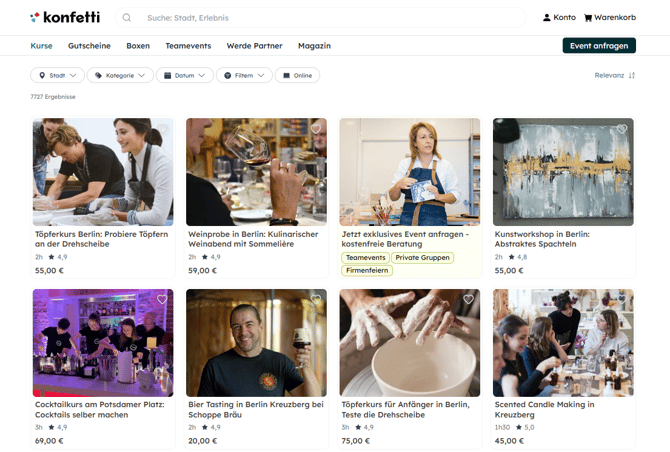Screen dimensions: 670x452
Task: Open Werde Partner nav item
Action: (254, 46)
